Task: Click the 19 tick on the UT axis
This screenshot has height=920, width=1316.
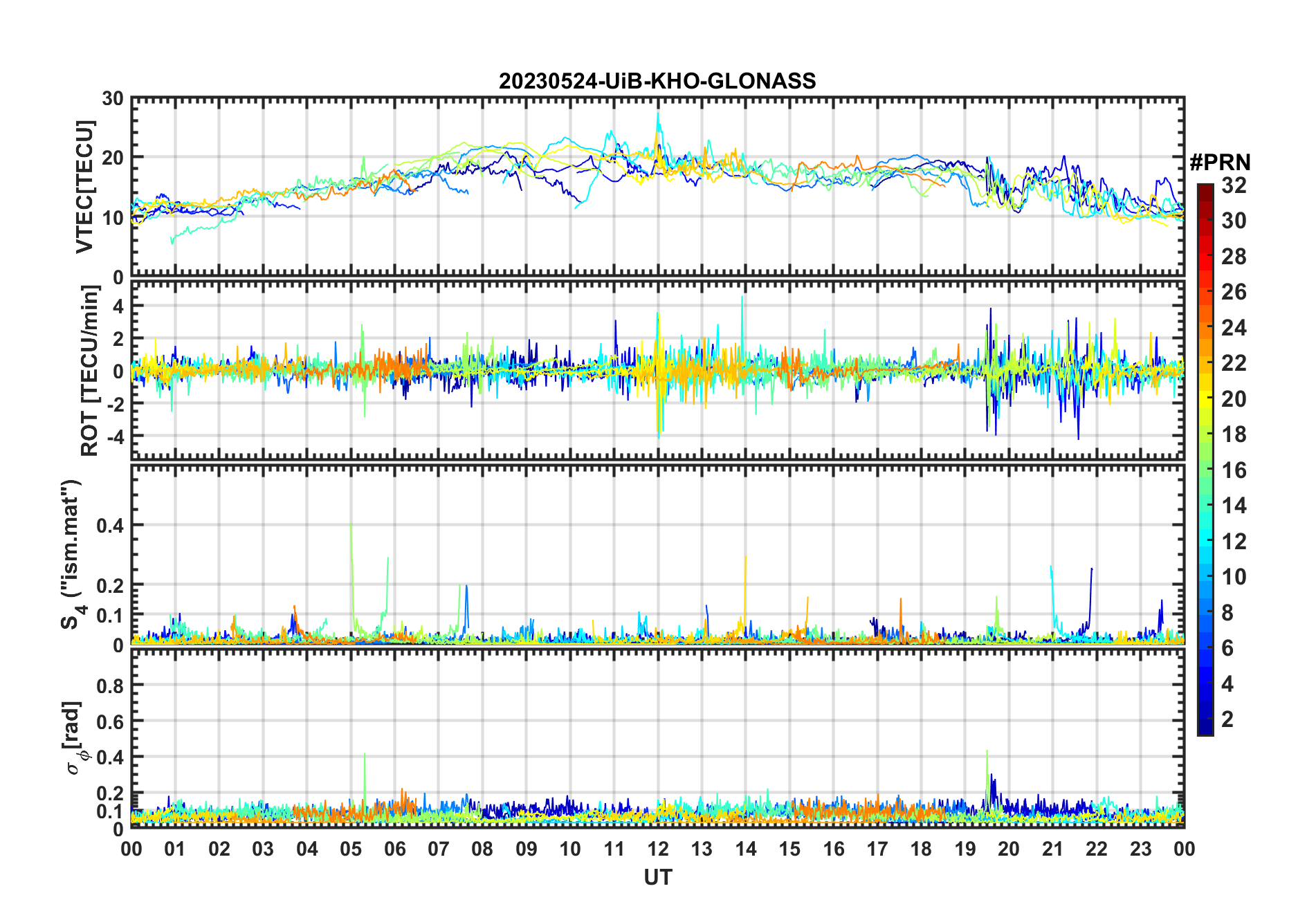Action: 965,849
